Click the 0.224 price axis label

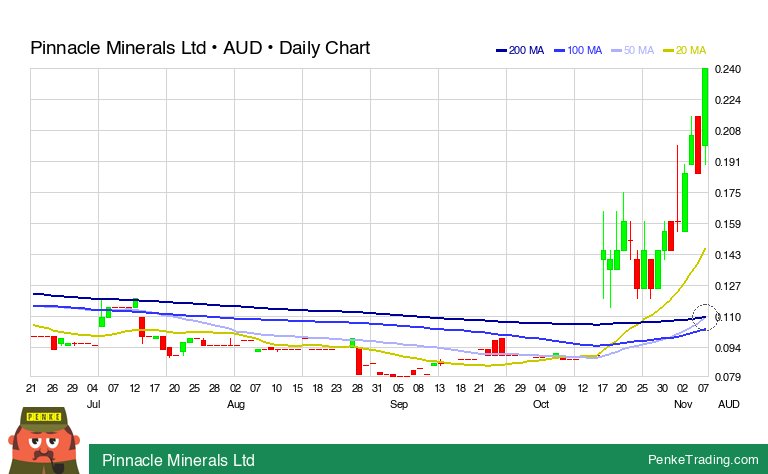(x=728, y=100)
